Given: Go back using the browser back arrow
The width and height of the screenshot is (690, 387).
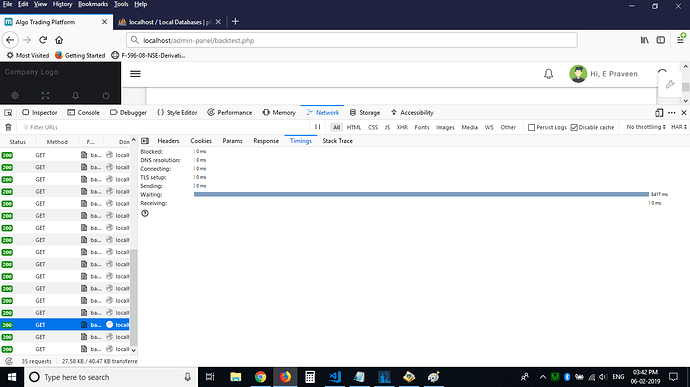Looking at the screenshot, I should 10,40.
